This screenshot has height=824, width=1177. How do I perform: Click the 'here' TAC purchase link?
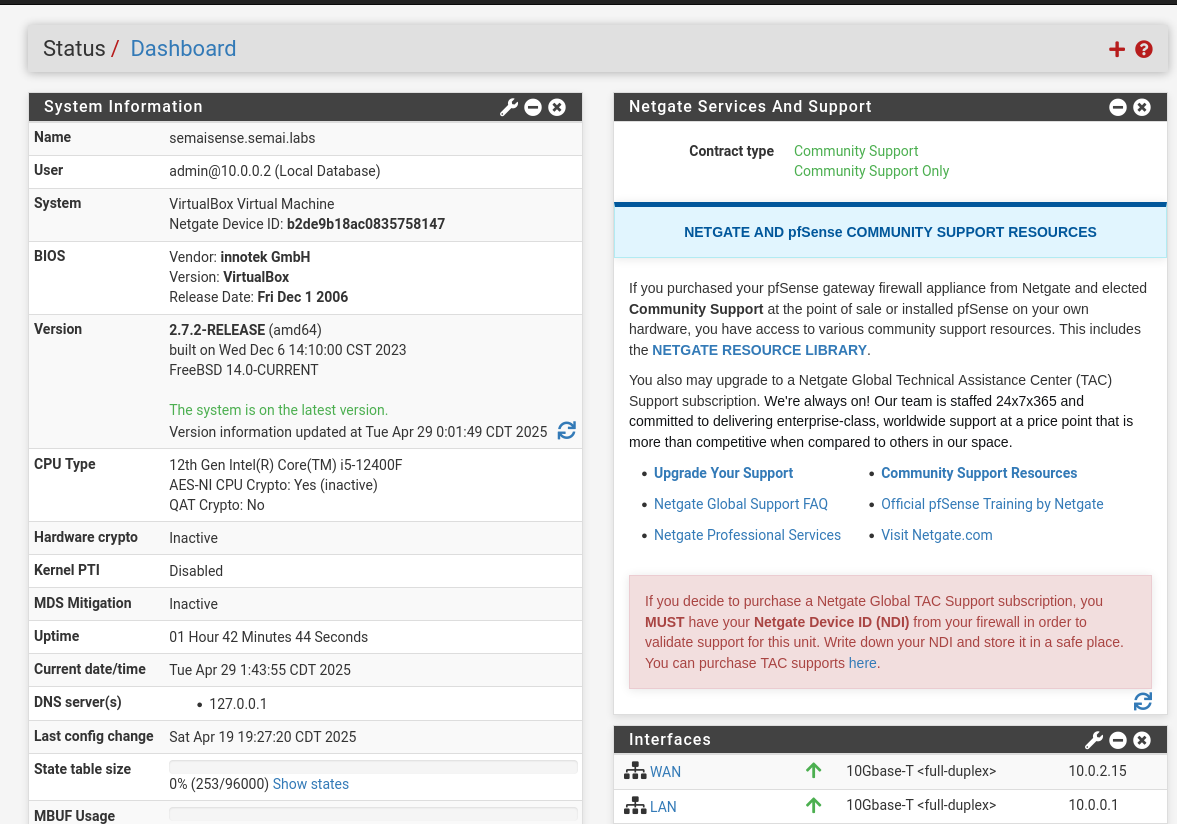tap(862, 663)
